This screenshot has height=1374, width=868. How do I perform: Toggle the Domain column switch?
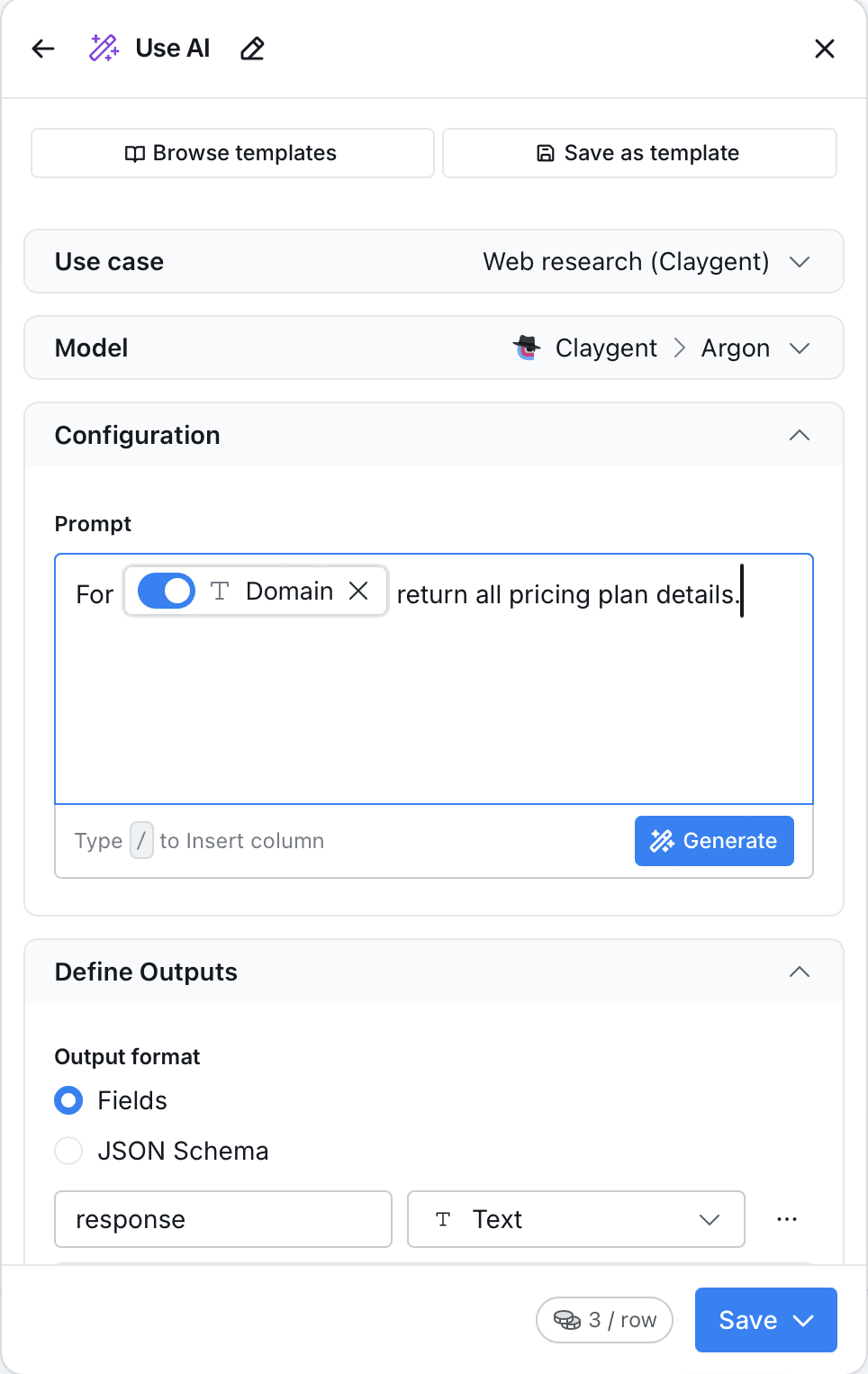tap(167, 591)
